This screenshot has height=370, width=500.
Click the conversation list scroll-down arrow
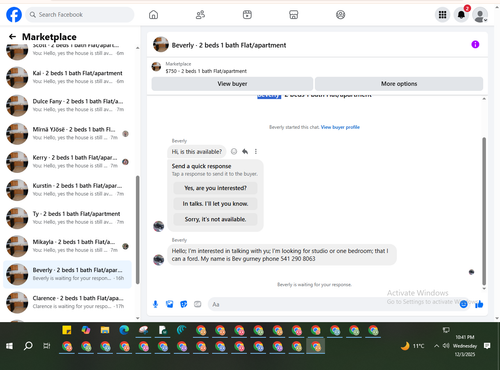137,318
